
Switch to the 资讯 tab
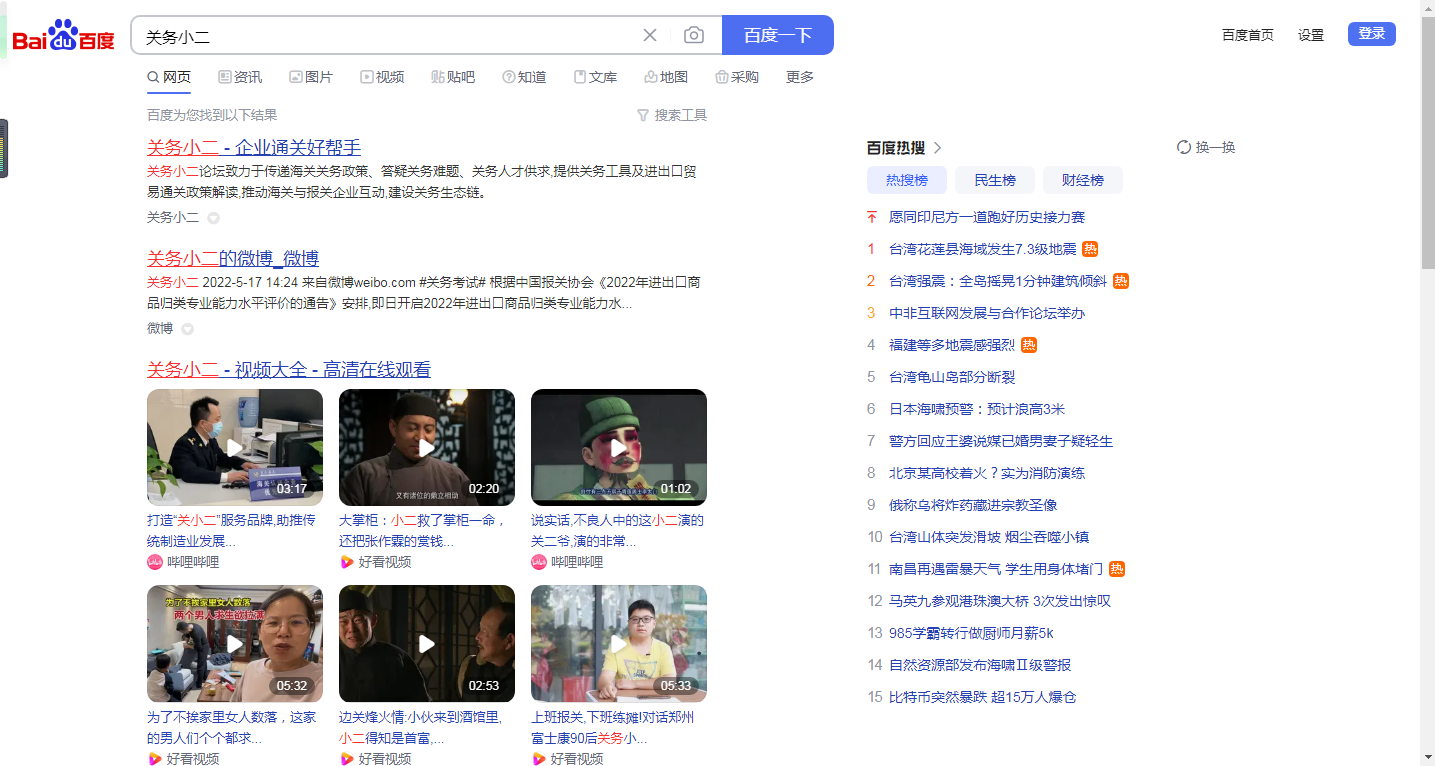point(240,77)
